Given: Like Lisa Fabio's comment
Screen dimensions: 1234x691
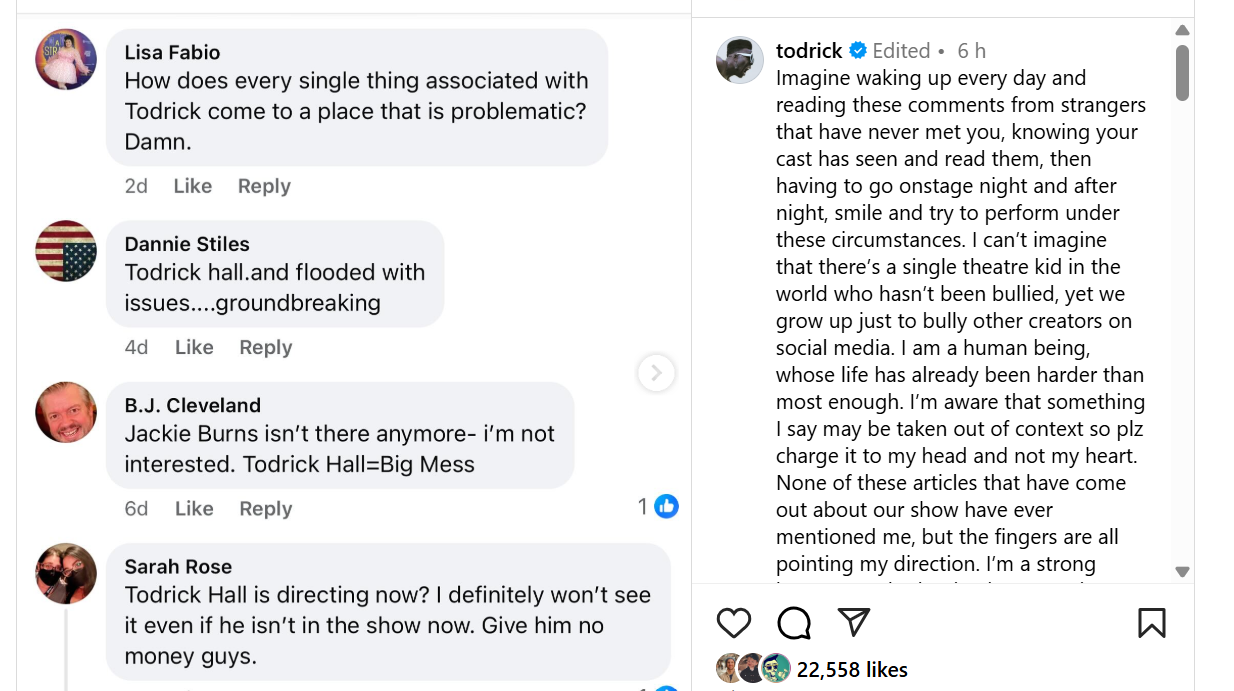Looking at the screenshot, I should tap(192, 186).
